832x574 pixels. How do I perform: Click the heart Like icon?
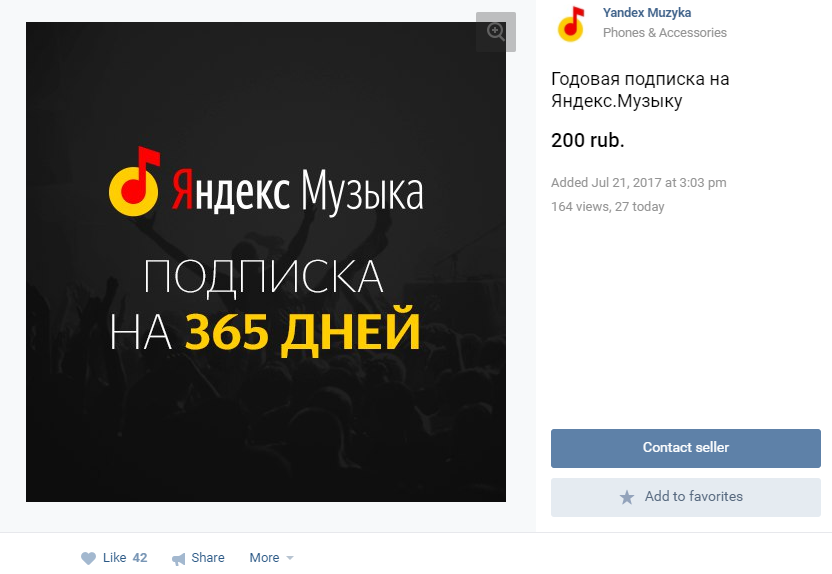89,558
